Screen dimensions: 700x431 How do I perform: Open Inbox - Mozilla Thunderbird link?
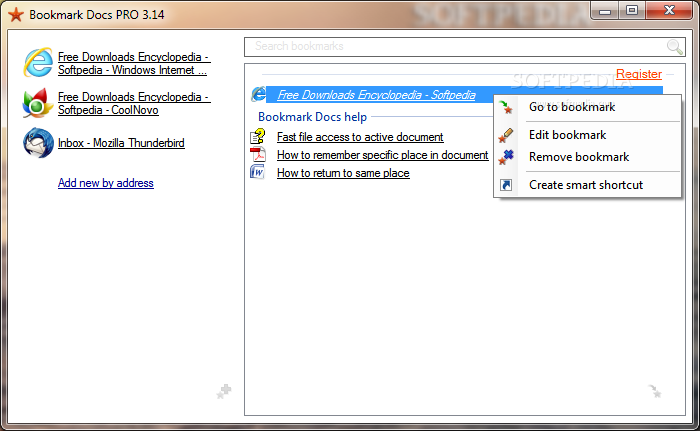point(121,143)
